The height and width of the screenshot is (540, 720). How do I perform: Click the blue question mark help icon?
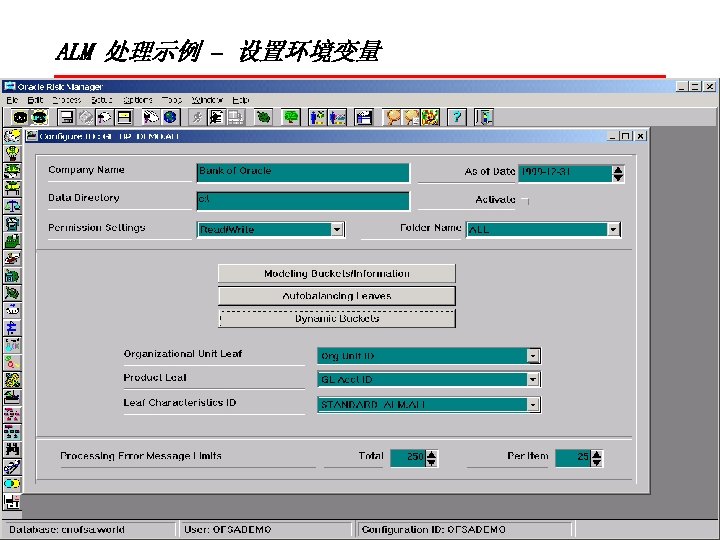click(x=456, y=118)
